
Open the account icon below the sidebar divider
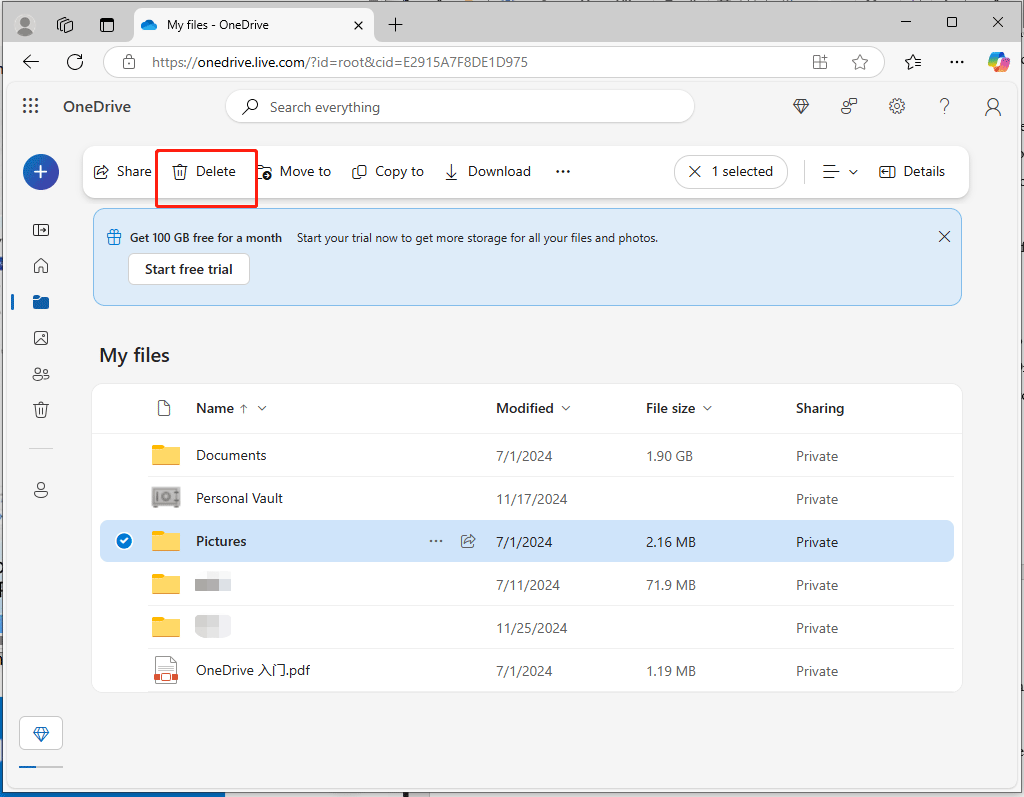point(41,490)
